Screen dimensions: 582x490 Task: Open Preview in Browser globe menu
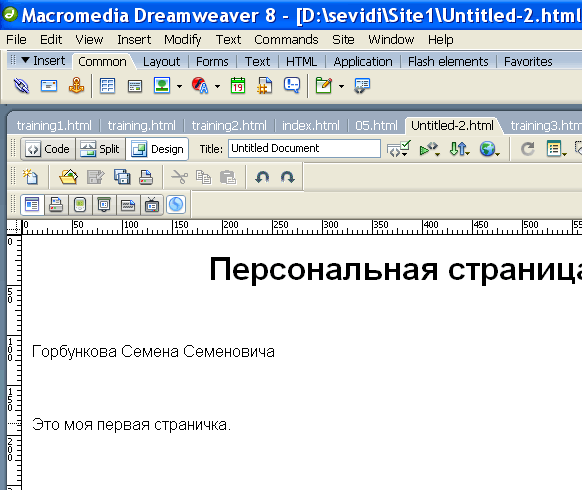[490, 148]
